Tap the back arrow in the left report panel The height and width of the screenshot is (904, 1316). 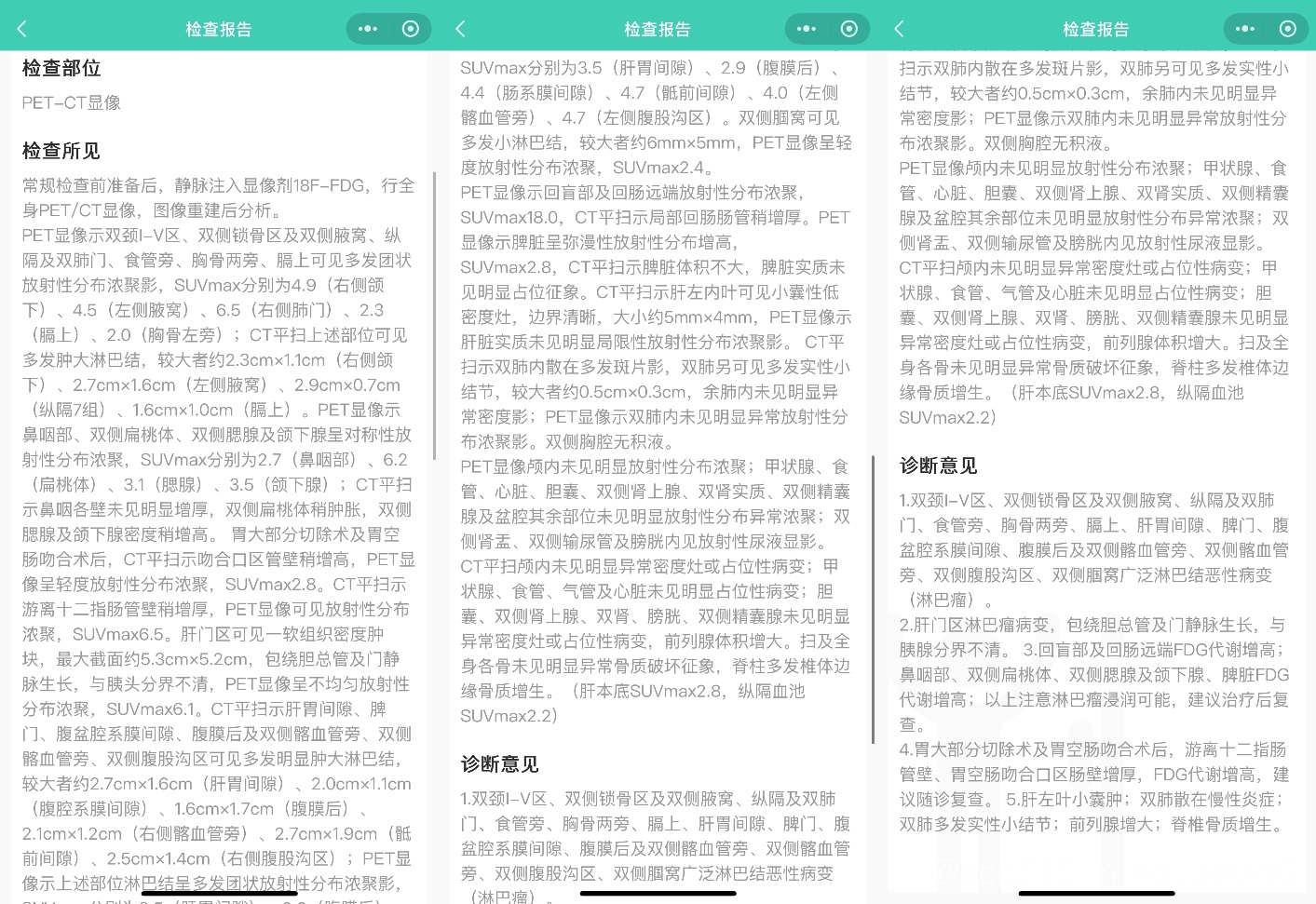22,29
